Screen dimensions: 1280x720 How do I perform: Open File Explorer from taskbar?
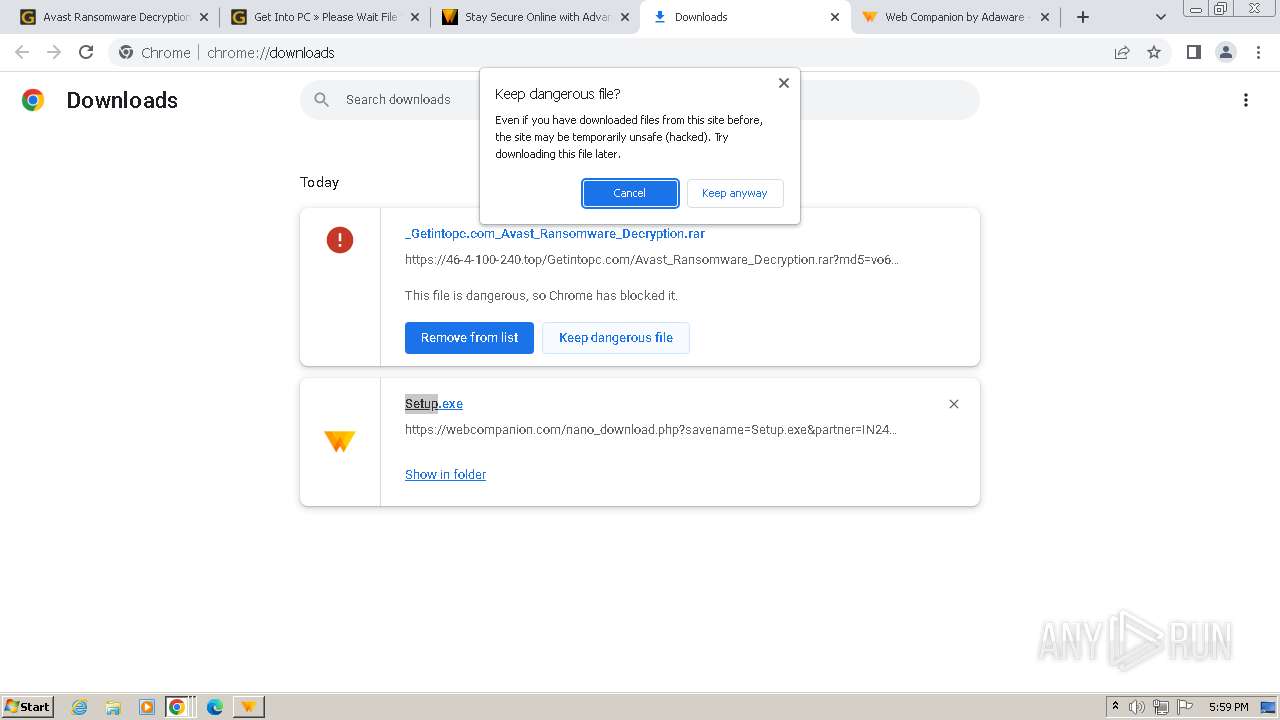click(113, 707)
